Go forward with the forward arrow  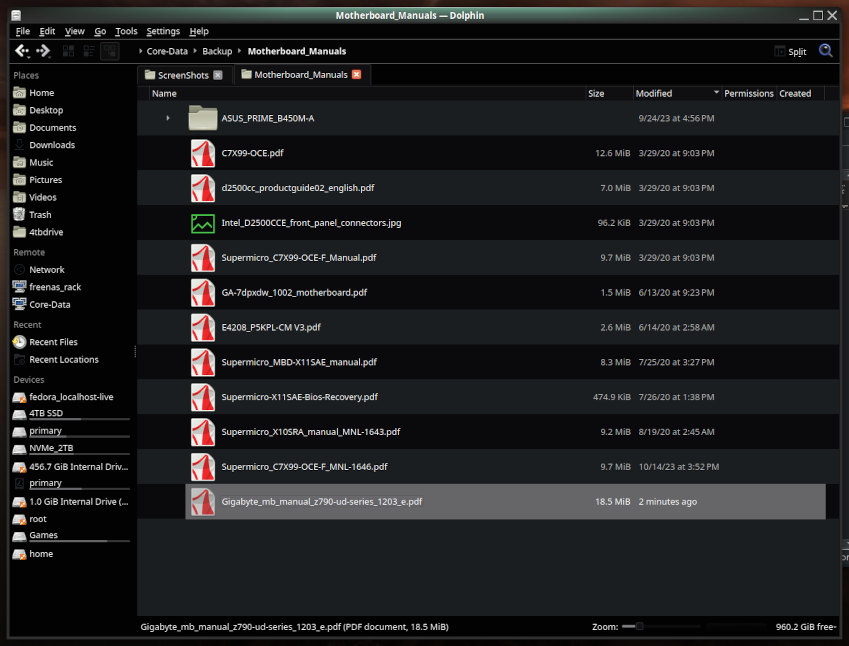(x=43, y=51)
